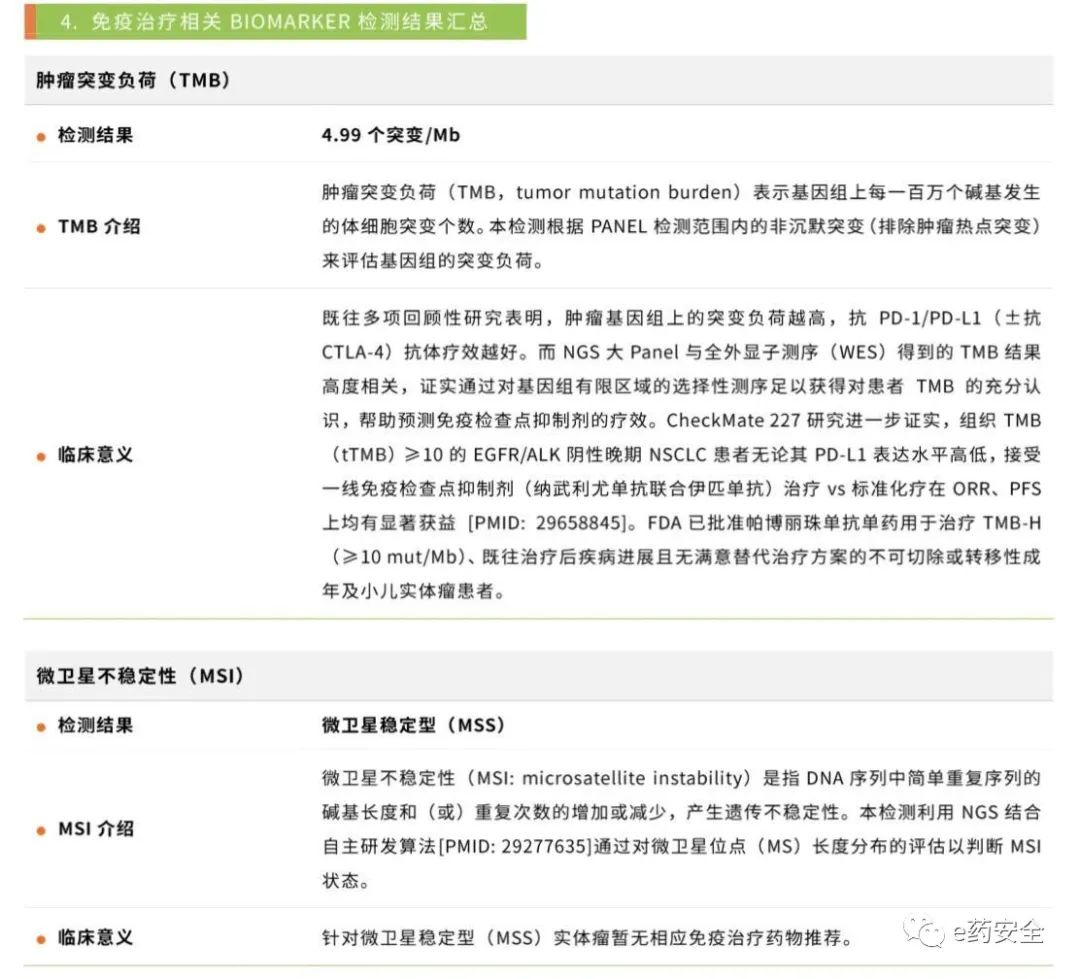Click the "临床意义" label in the TMB section

click(x=95, y=455)
